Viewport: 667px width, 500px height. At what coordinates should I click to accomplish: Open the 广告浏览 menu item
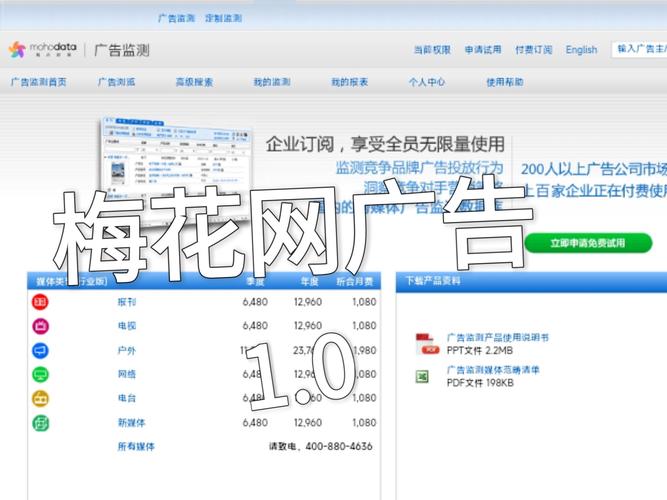point(116,82)
